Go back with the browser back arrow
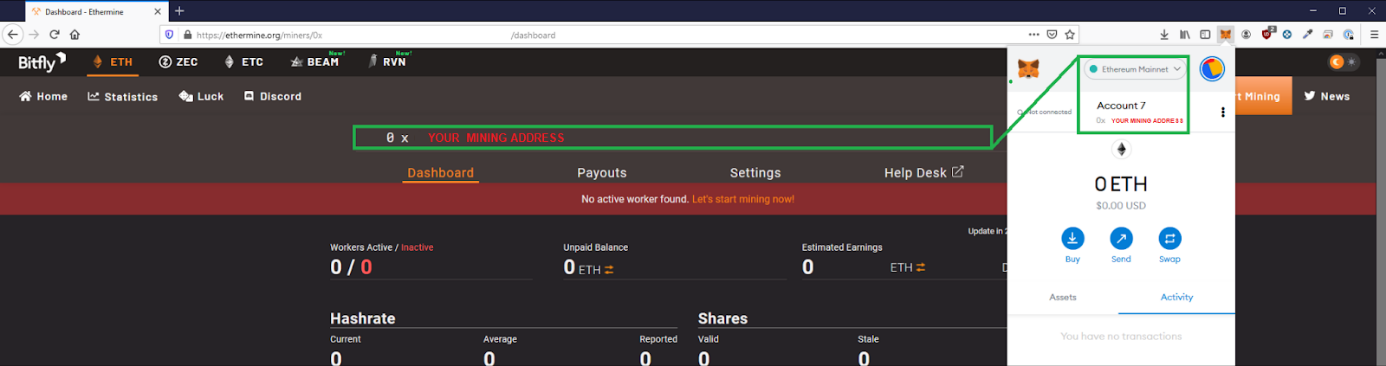This screenshot has height=366, width=1386. pyautogui.click(x=14, y=34)
